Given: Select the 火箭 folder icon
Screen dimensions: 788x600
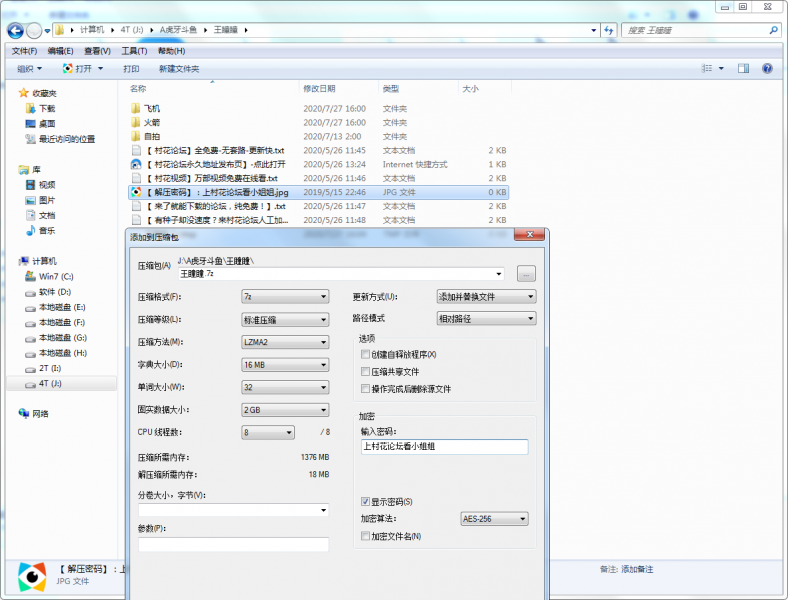Looking at the screenshot, I should tap(136, 122).
